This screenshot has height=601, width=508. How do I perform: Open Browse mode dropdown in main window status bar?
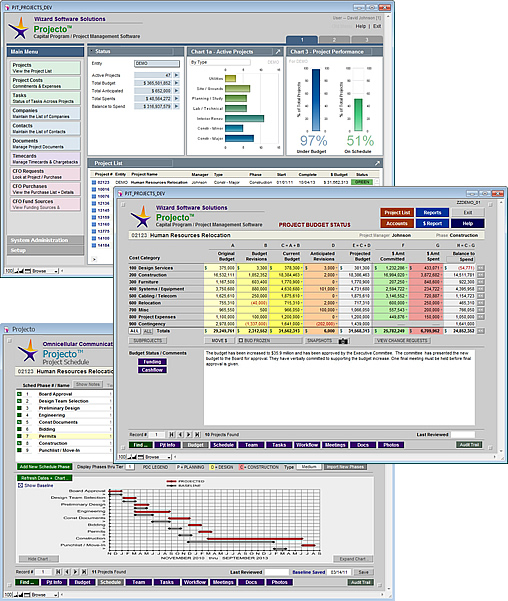(45, 271)
